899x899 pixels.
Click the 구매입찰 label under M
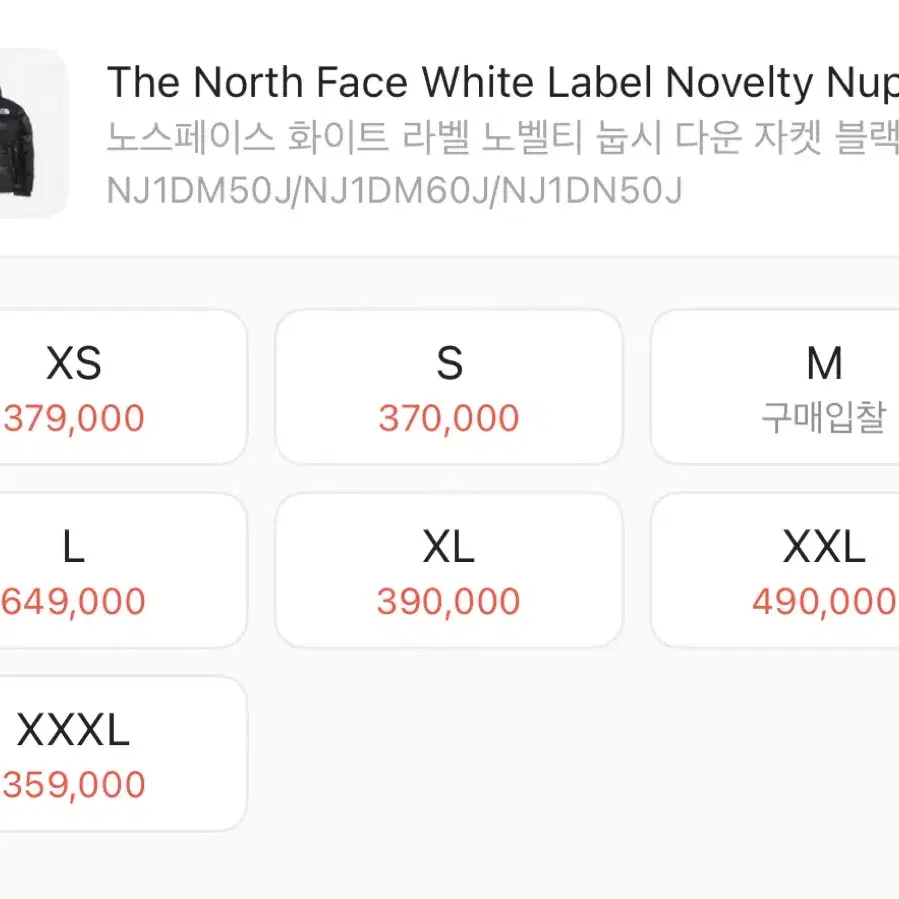824,417
